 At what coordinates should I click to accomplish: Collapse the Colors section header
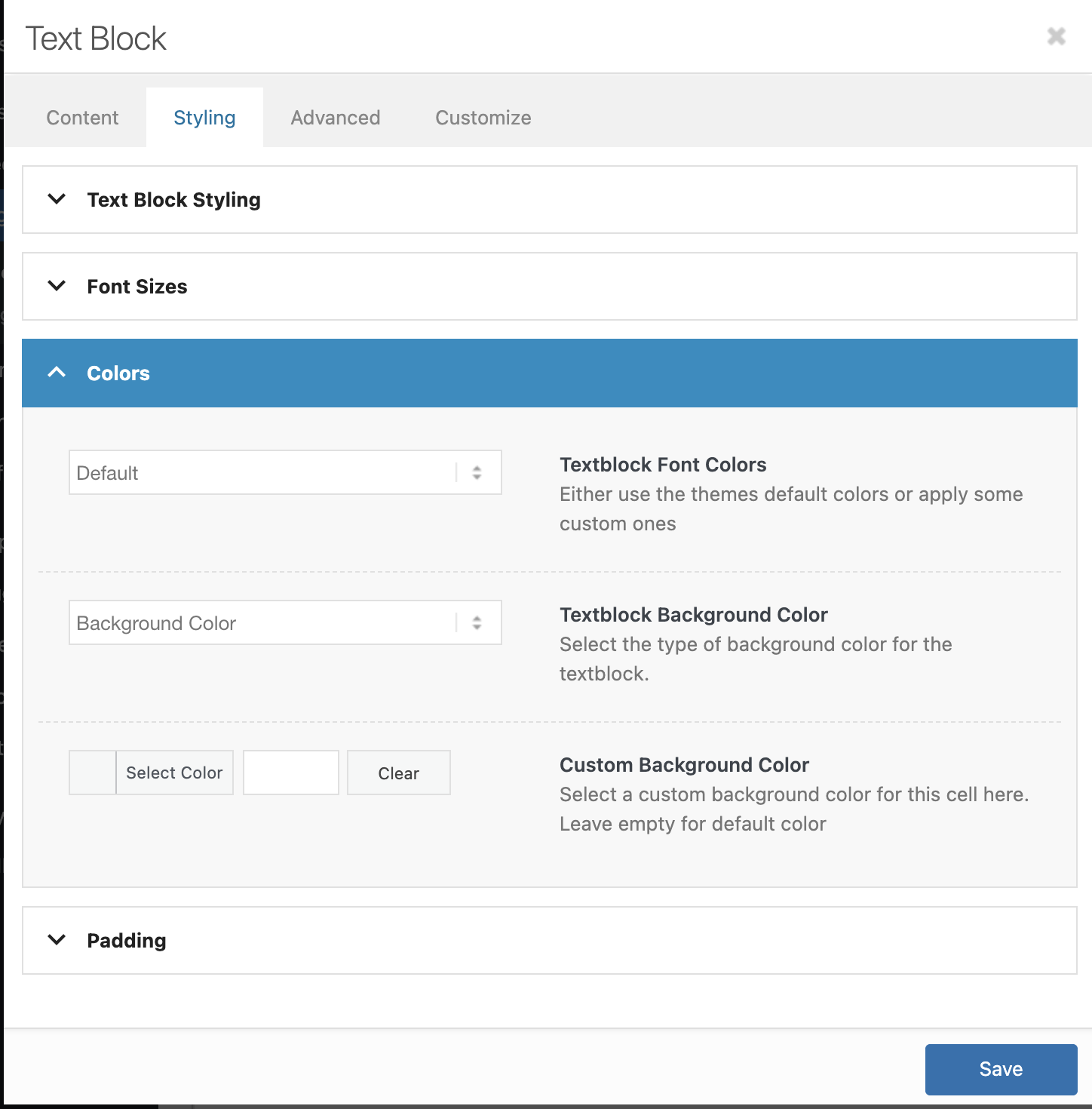(118, 373)
